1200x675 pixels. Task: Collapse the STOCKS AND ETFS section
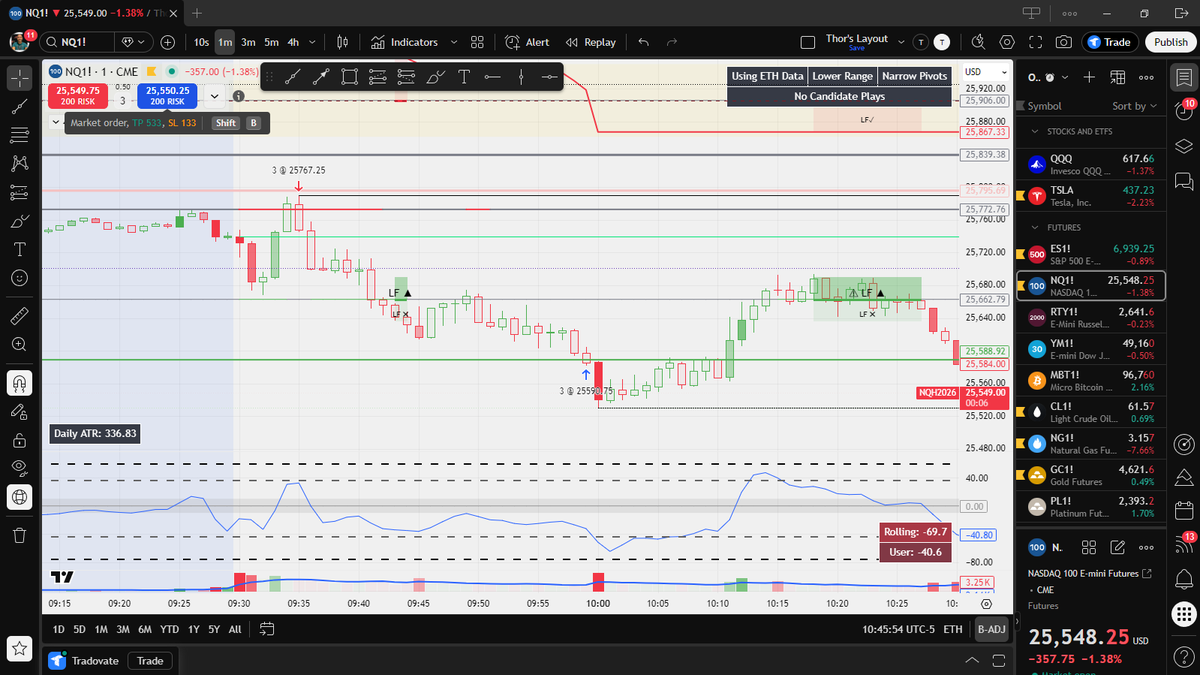click(x=1036, y=131)
